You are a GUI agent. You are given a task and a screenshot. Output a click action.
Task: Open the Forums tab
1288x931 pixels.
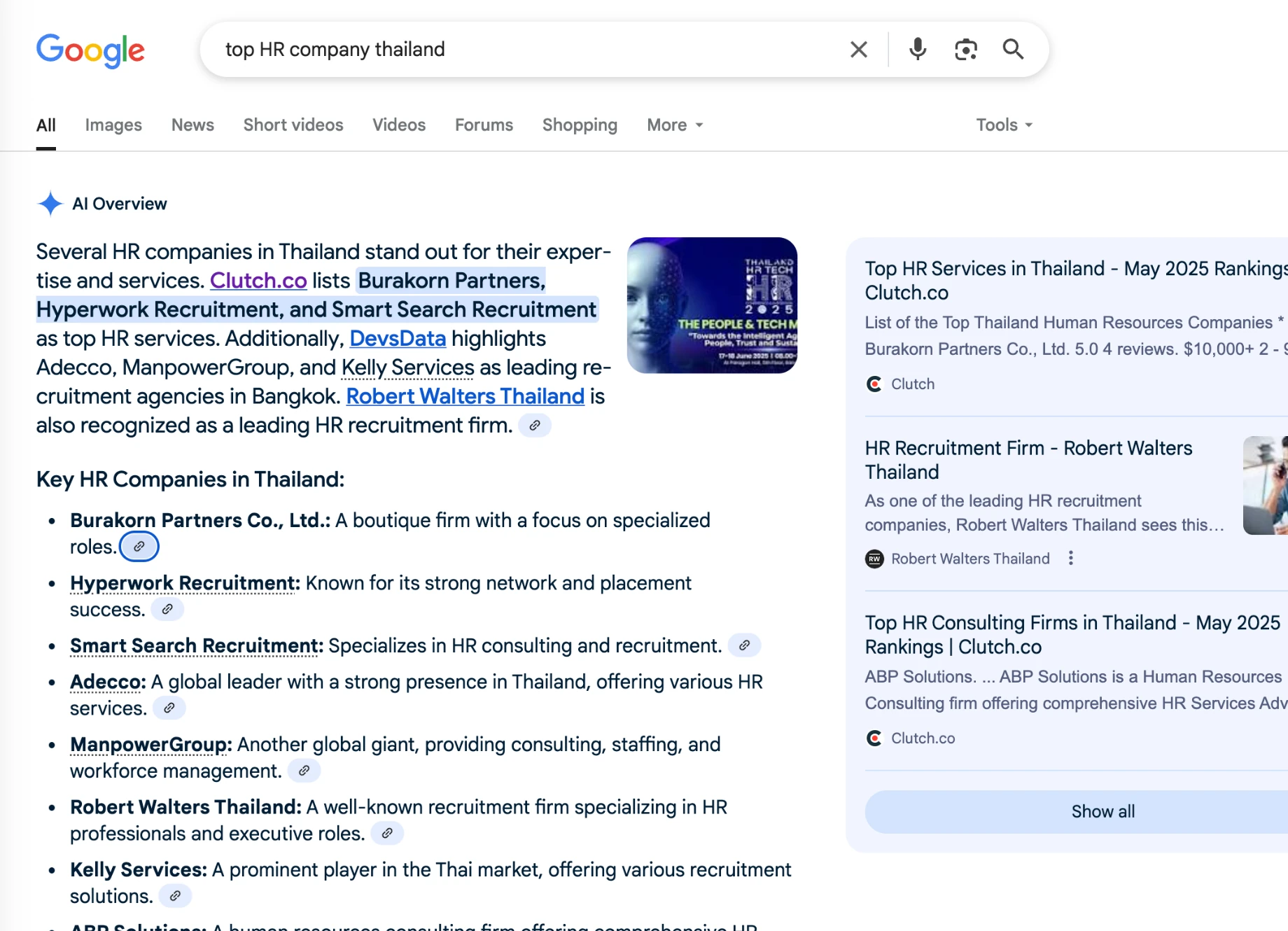pyautogui.click(x=484, y=125)
